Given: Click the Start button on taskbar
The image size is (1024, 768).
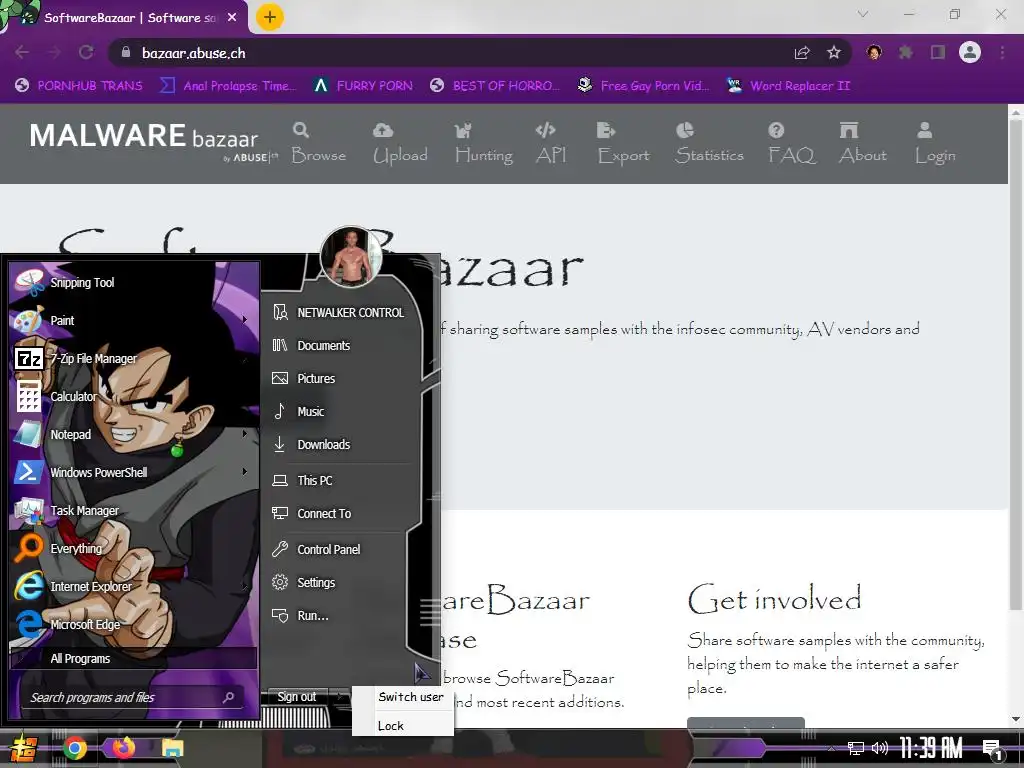Looking at the screenshot, I should pyautogui.click(x=23, y=748).
